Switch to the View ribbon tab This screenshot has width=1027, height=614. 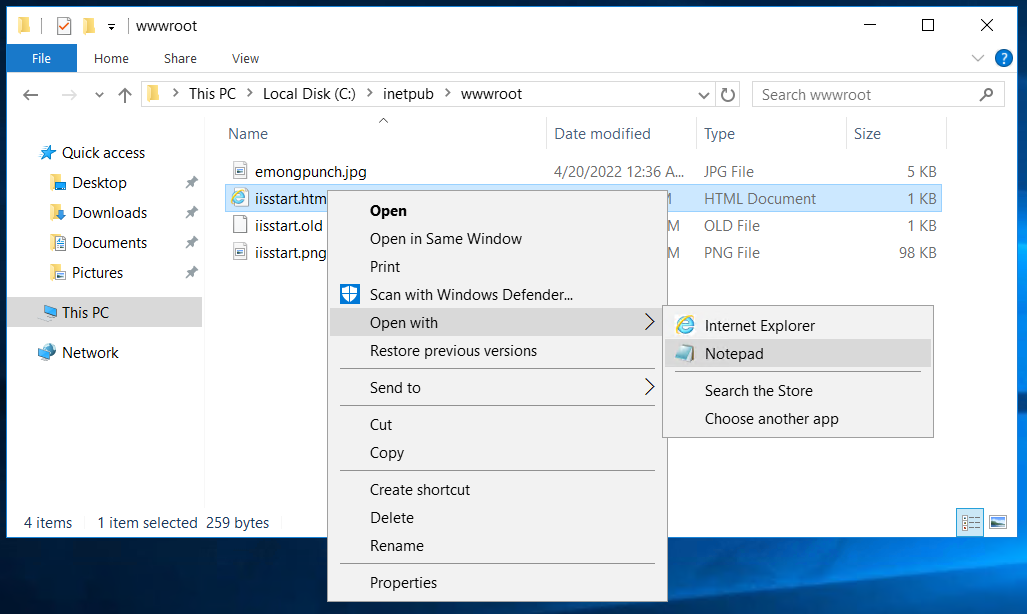(245, 58)
